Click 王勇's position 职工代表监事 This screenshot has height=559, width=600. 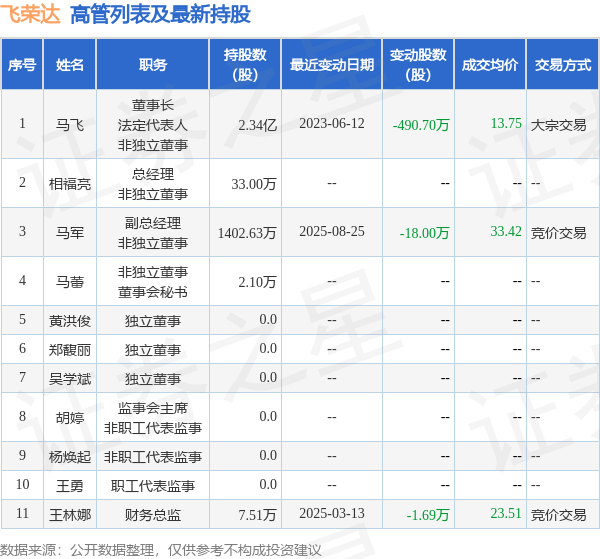tap(153, 486)
